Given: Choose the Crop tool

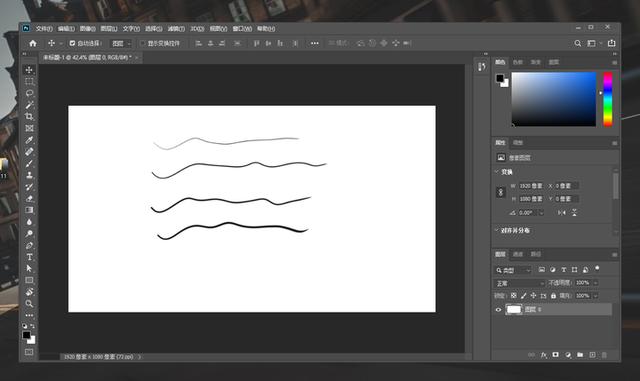Looking at the screenshot, I should pyautogui.click(x=29, y=117).
